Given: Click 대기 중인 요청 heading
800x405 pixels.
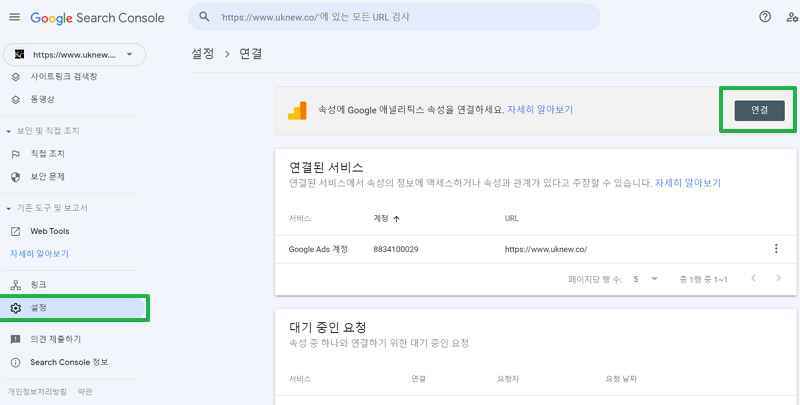Looking at the screenshot, I should point(328,327).
